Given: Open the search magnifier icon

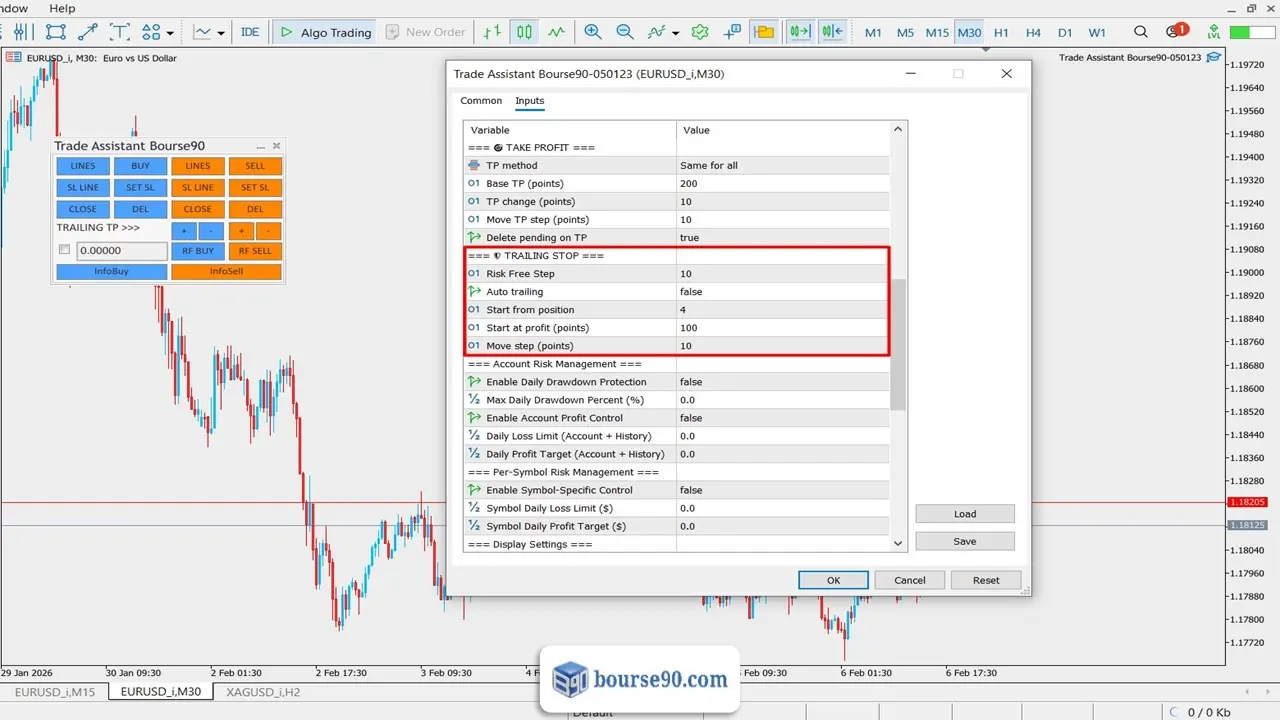Looking at the screenshot, I should 1142,32.
